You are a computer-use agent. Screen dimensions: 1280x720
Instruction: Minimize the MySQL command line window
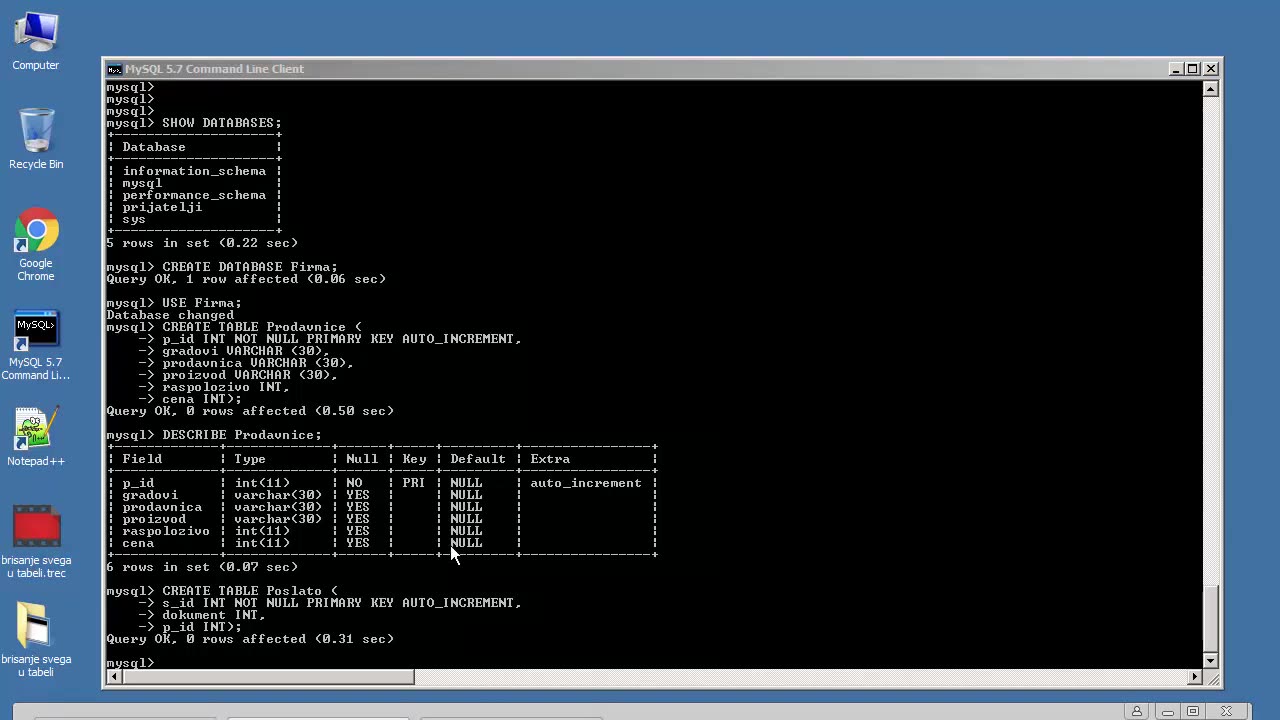tap(1176, 69)
